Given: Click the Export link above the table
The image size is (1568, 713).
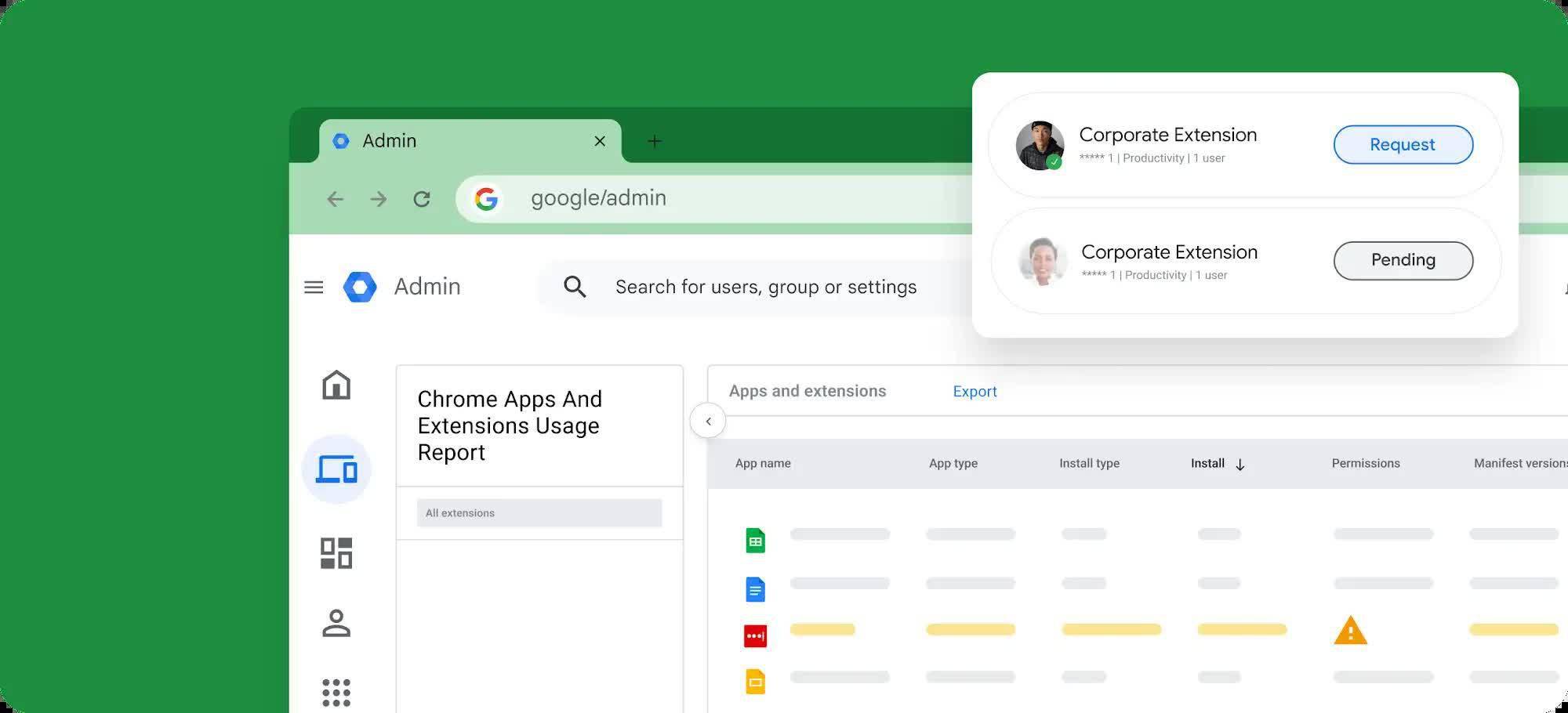Looking at the screenshot, I should click(x=975, y=391).
